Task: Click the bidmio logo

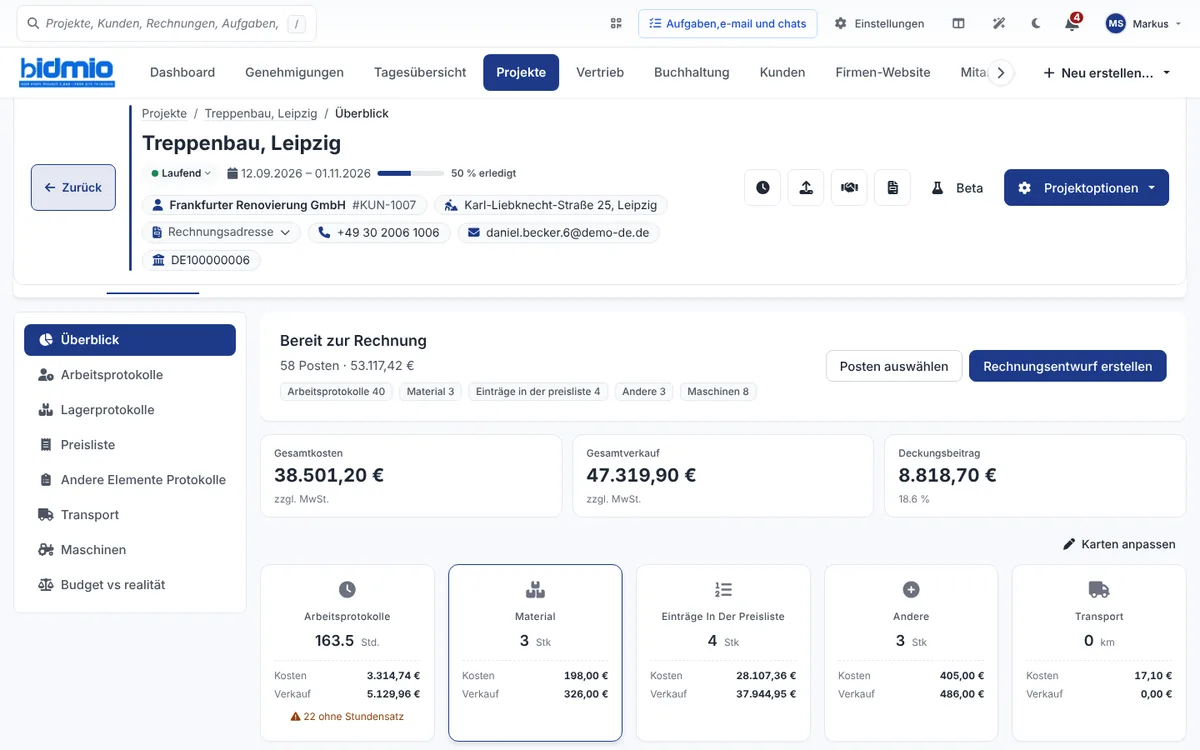Action: [68, 73]
